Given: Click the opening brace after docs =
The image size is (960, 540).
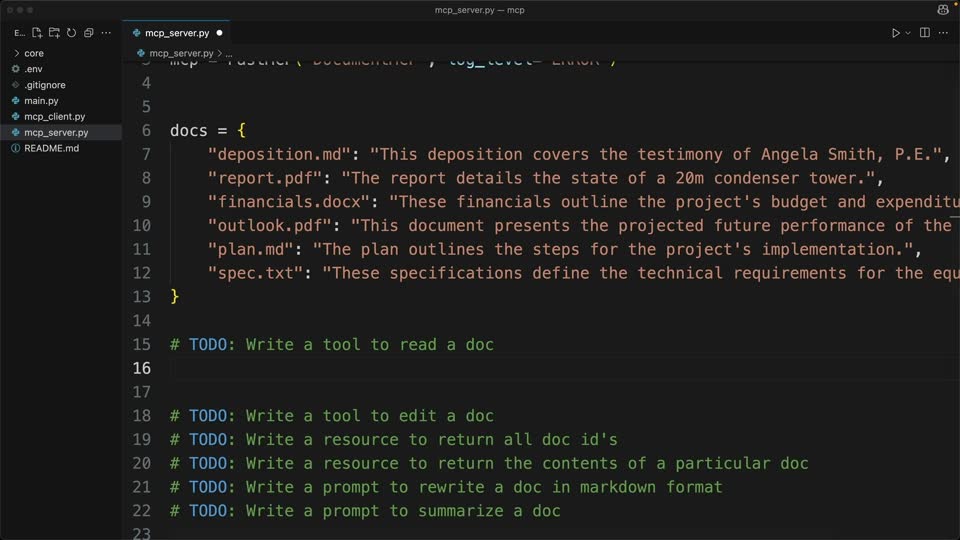Looking at the screenshot, I should (241, 130).
